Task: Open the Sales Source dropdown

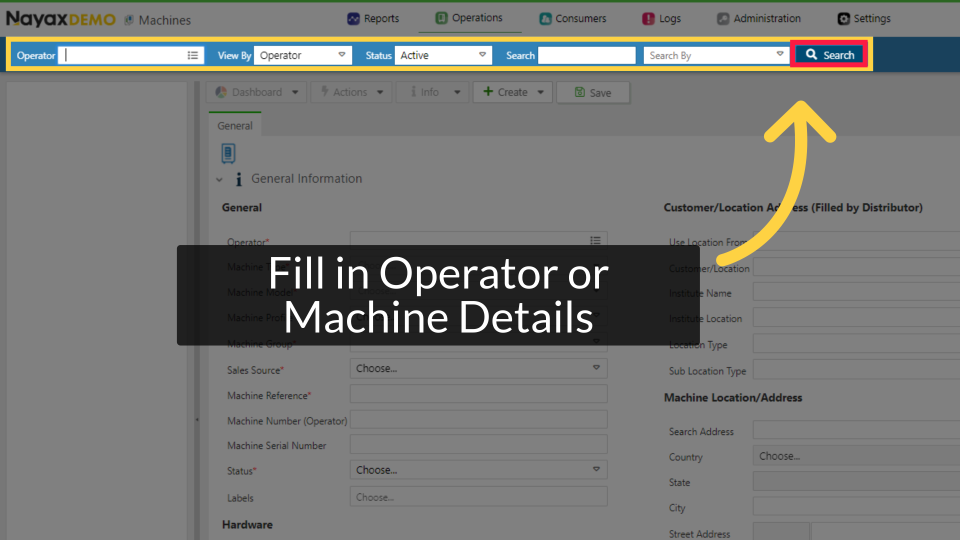Action: click(478, 368)
